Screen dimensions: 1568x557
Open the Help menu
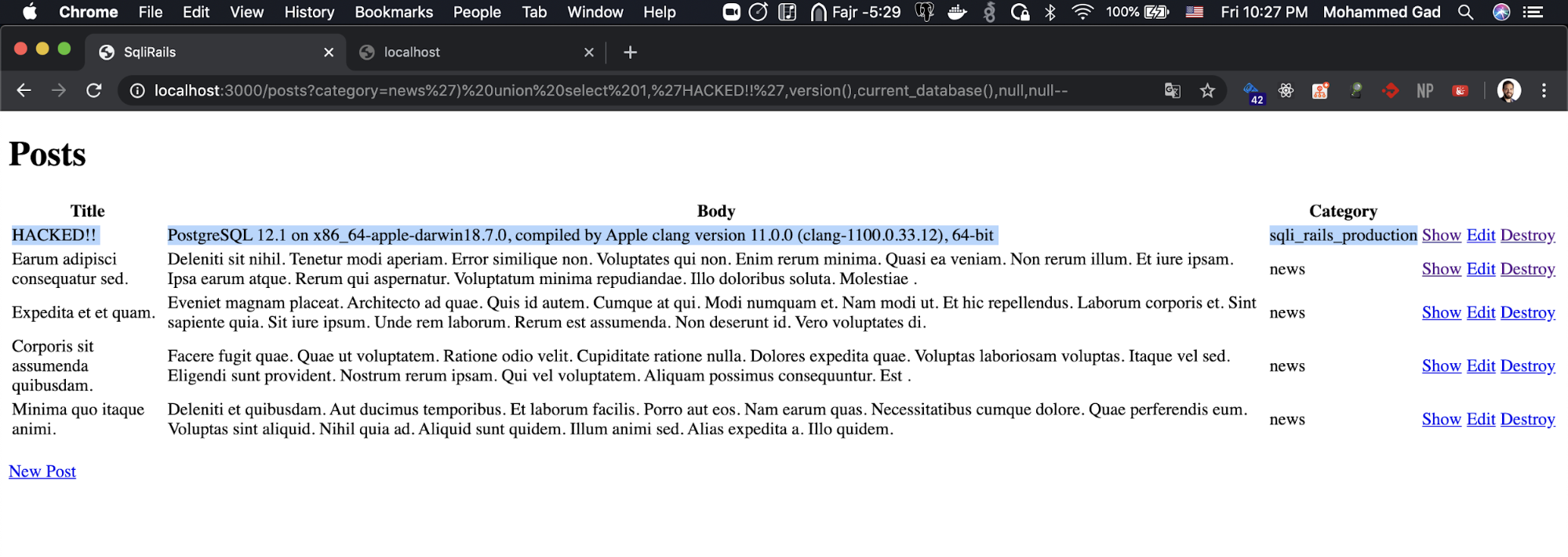660,12
